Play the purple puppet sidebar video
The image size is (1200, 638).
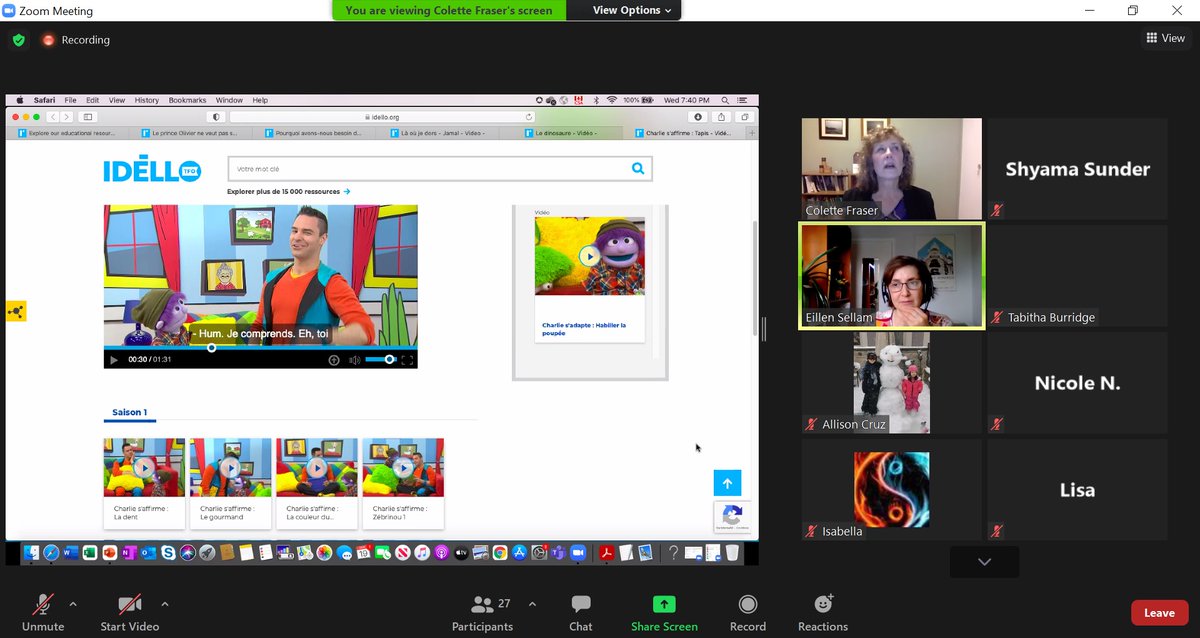590,256
